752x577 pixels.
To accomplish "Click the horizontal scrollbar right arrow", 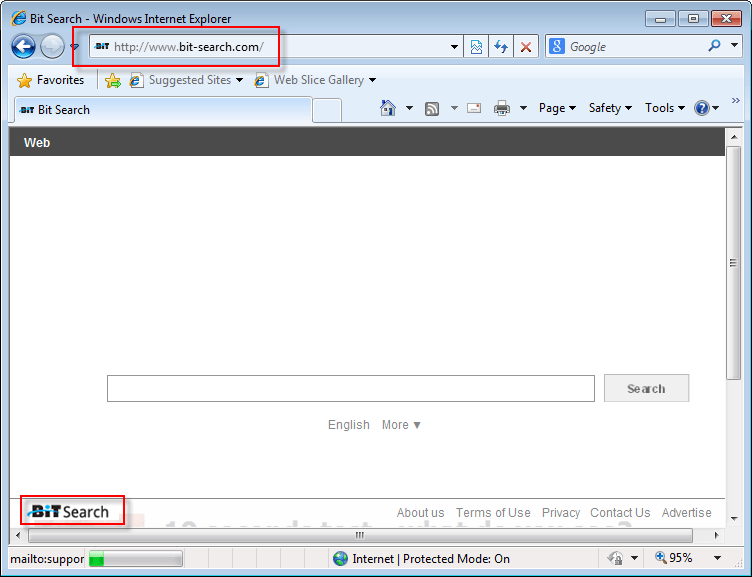I will point(717,535).
